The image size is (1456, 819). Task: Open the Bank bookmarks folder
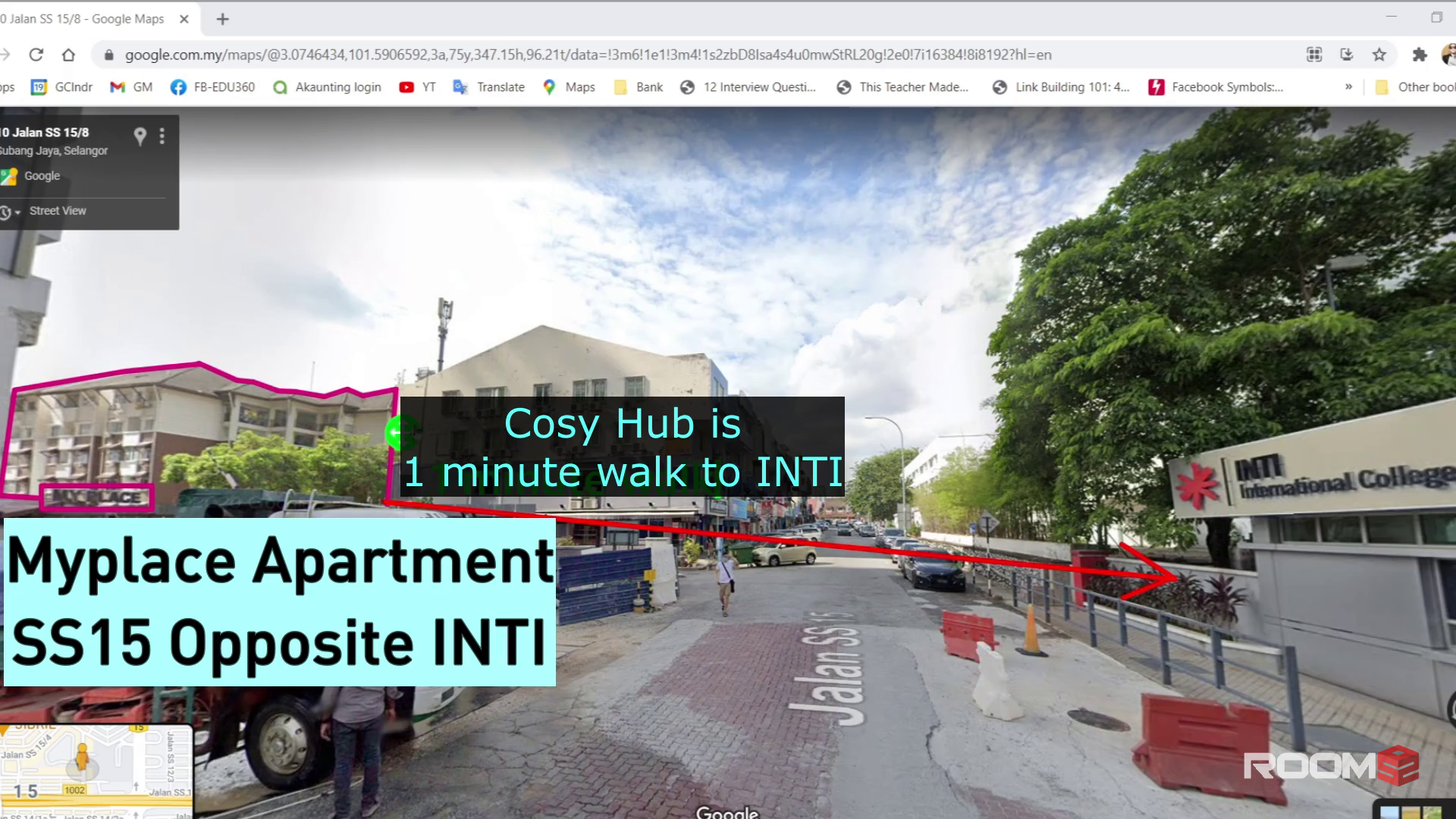[x=638, y=87]
